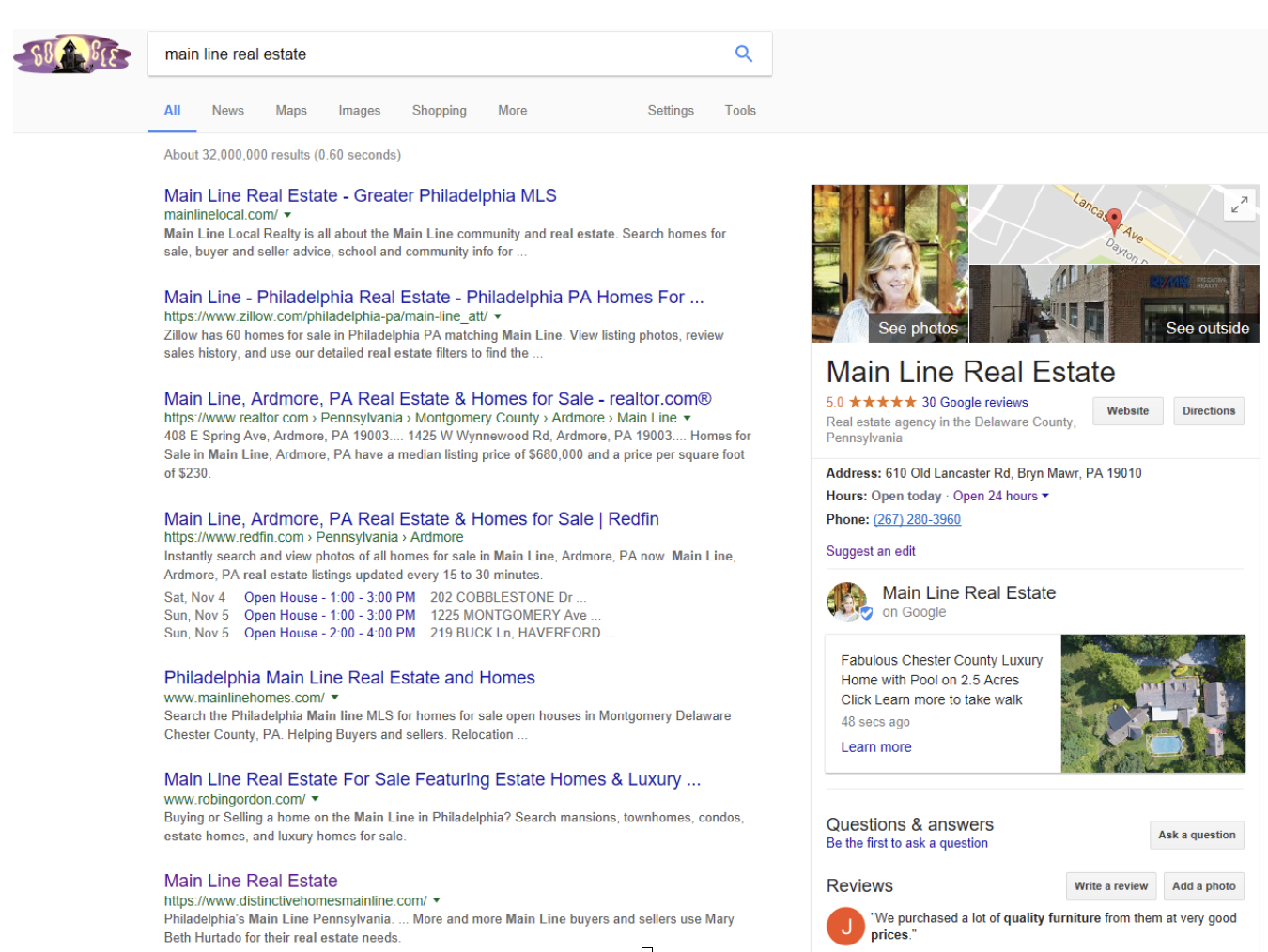
Task: Click Be the first to ask a question
Action: [907, 843]
